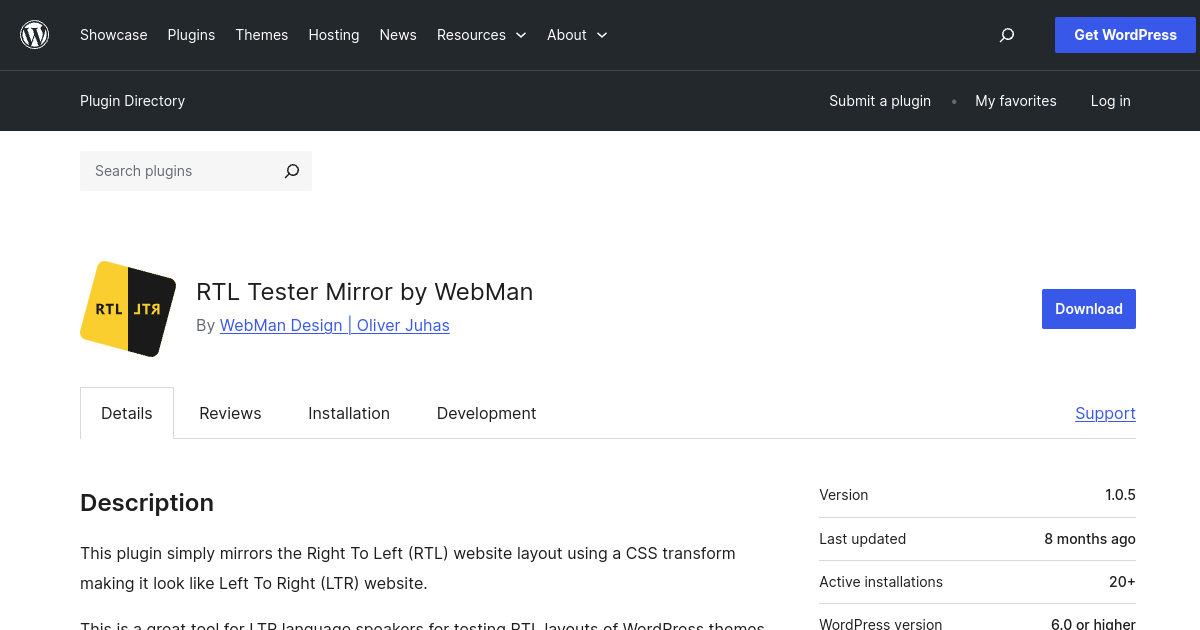1200x630 pixels.
Task: Open My favorites
Action: tap(1016, 101)
